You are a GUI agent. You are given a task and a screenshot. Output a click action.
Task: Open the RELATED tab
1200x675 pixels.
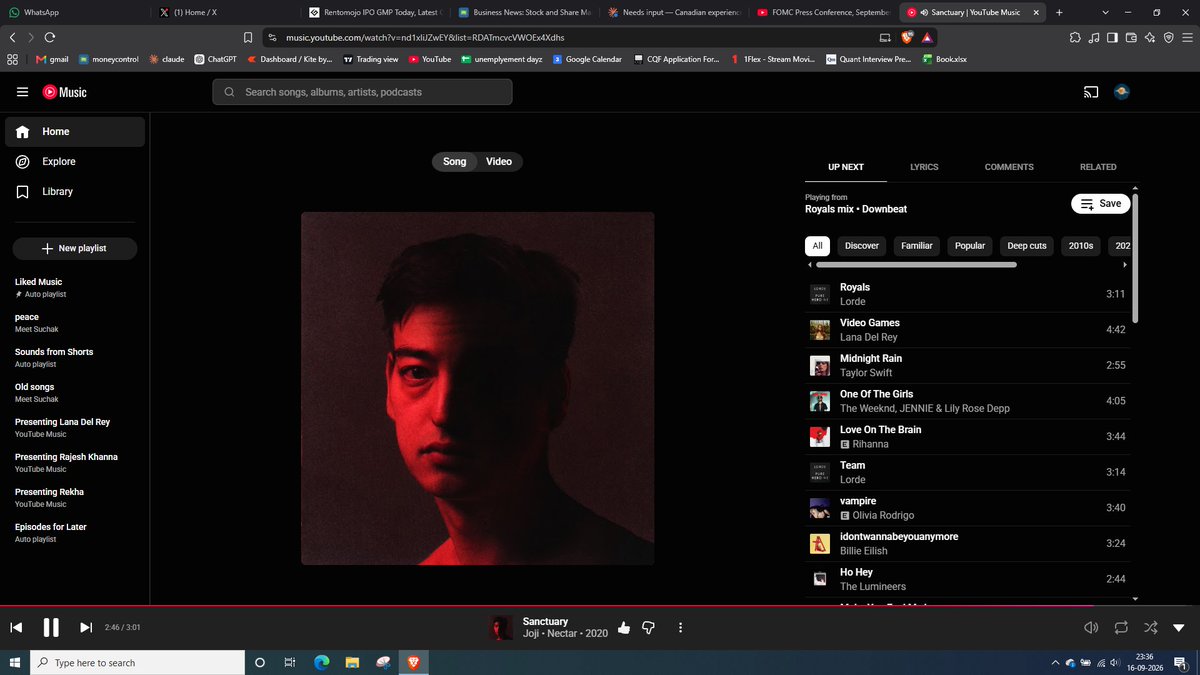click(1098, 167)
